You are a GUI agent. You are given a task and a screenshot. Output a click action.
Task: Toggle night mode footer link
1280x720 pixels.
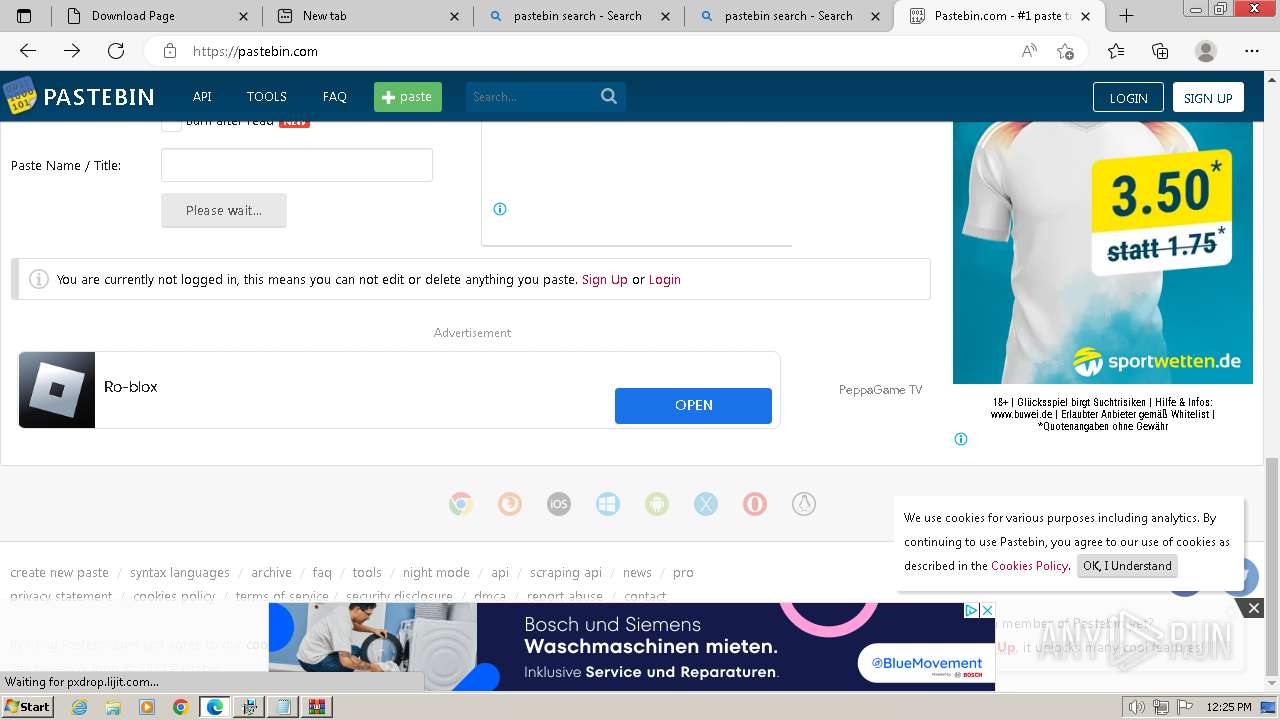(x=436, y=573)
